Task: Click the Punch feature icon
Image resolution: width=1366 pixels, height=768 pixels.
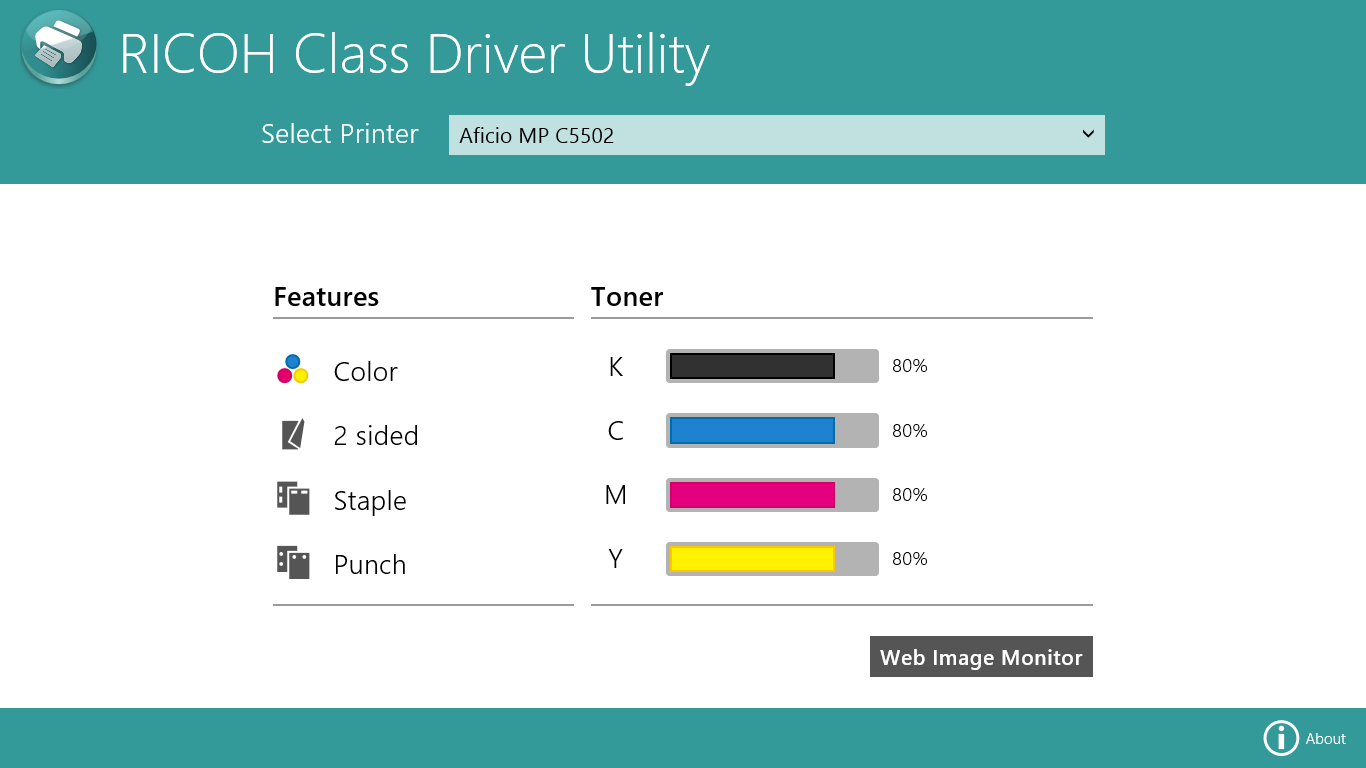Action: pyautogui.click(x=293, y=563)
